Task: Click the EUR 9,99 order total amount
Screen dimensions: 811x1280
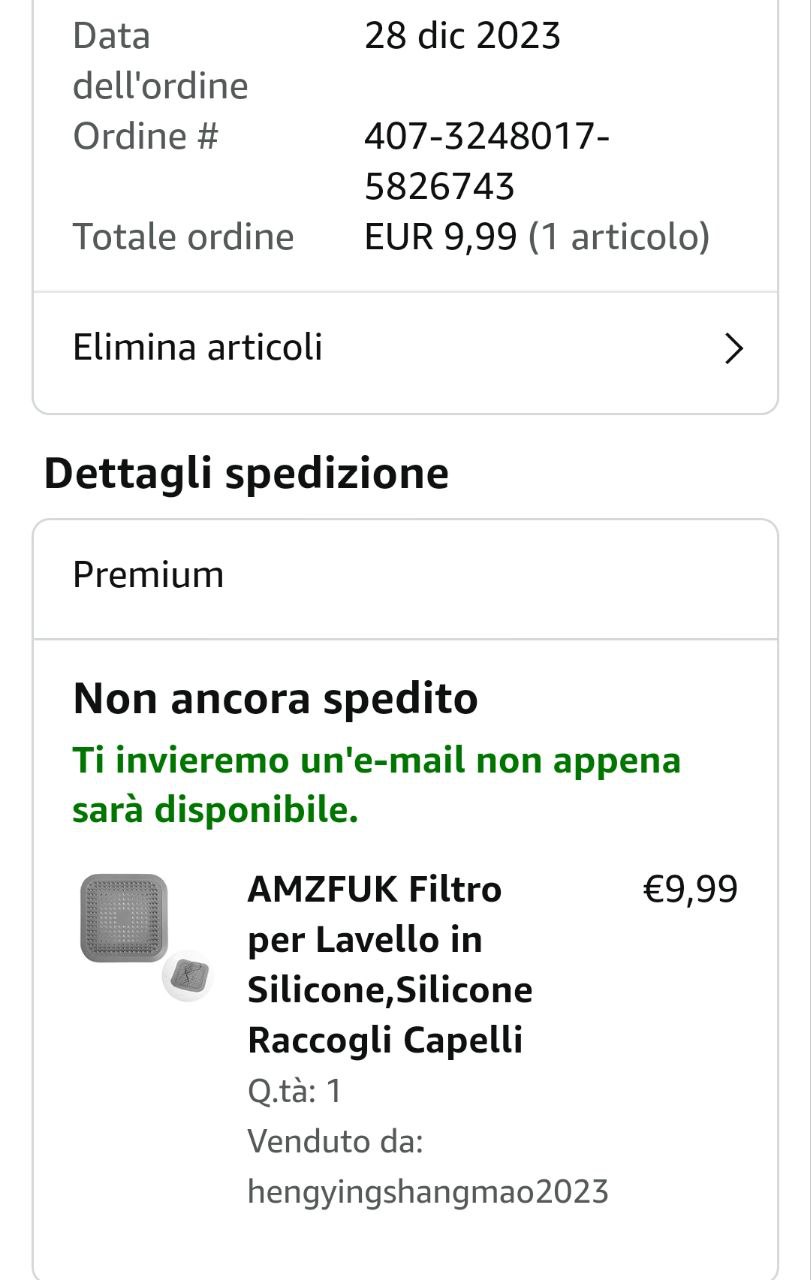Action: [441, 237]
